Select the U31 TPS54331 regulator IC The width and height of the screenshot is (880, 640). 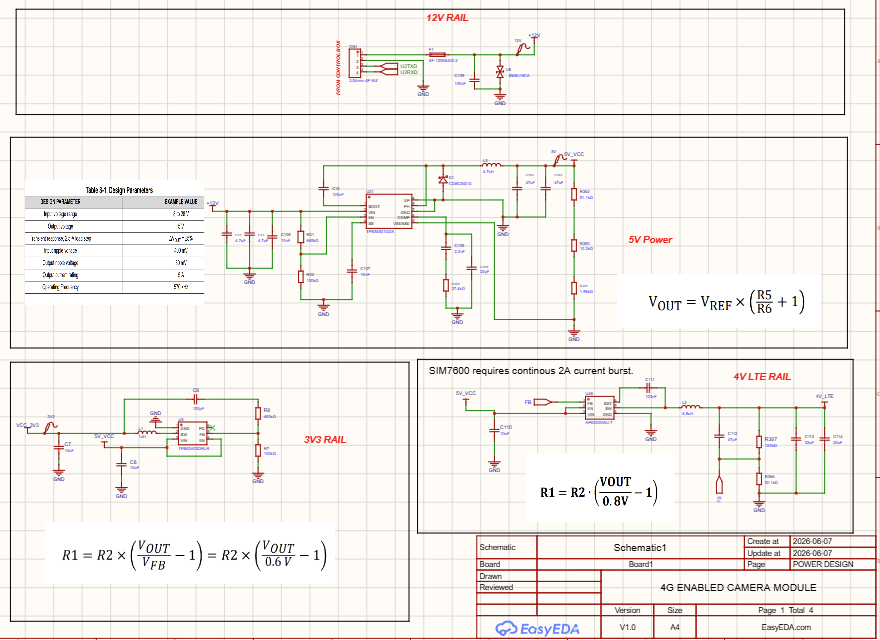[389, 211]
